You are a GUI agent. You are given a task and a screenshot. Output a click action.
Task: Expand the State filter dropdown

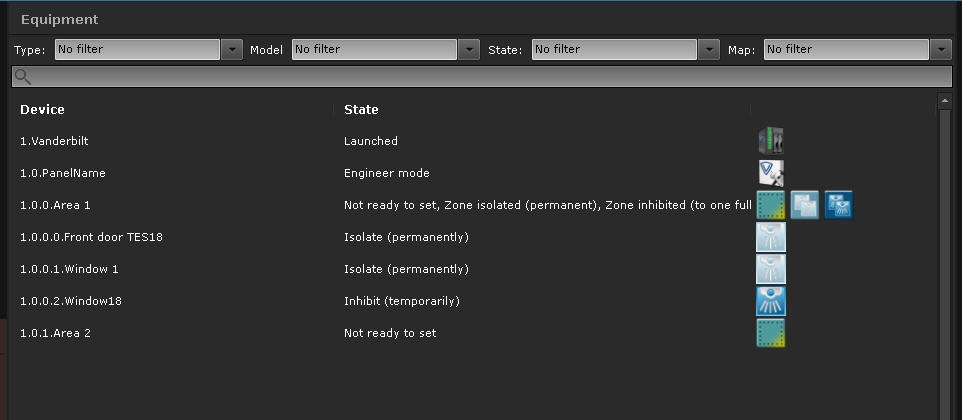(x=709, y=49)
